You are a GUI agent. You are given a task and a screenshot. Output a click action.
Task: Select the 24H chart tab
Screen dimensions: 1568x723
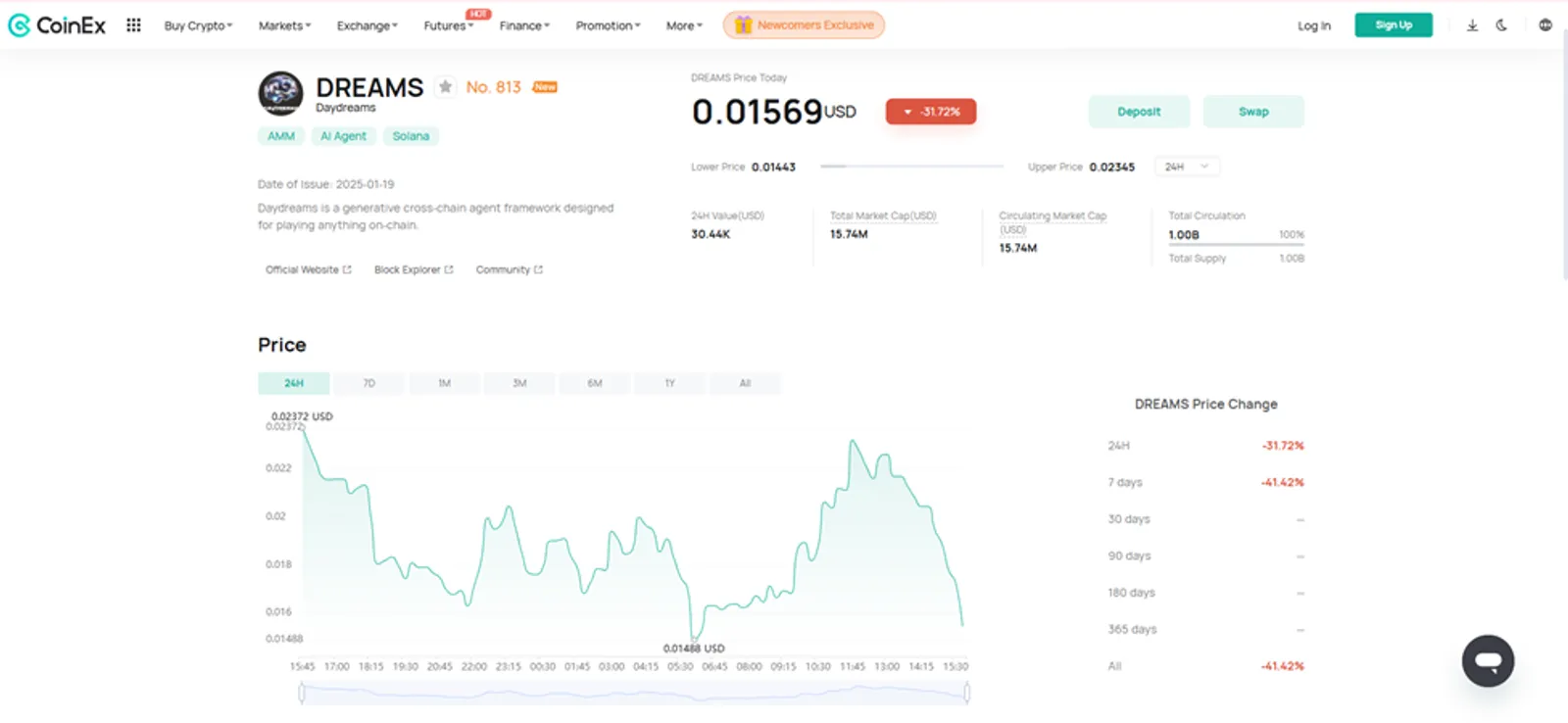[x=294, y=383]
